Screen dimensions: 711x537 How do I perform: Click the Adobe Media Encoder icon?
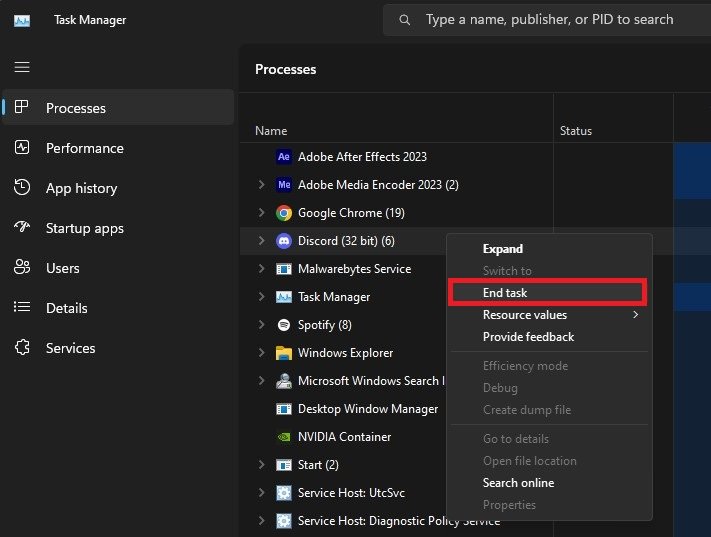pyautogui.click(x=284, y=185)
